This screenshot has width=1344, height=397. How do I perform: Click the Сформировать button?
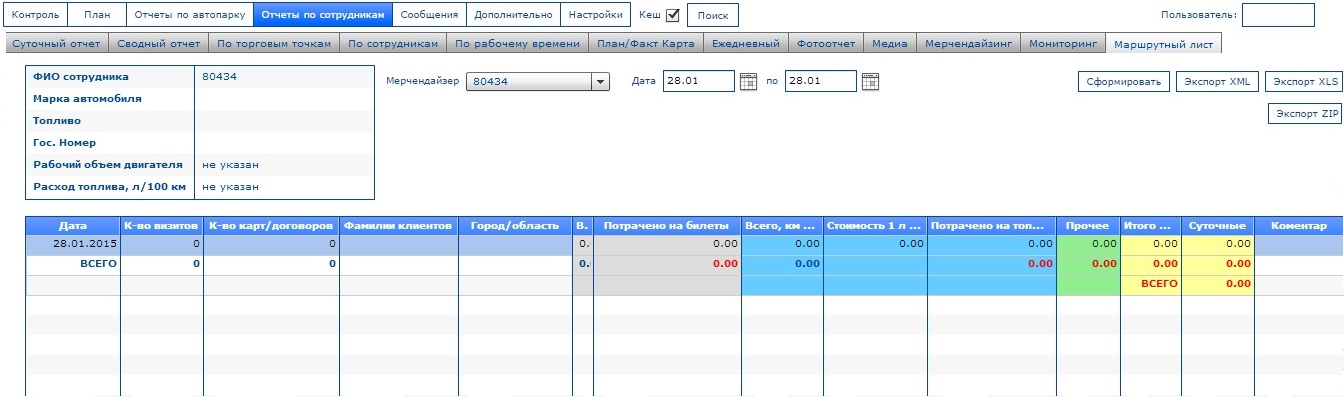coord(1123,82)
